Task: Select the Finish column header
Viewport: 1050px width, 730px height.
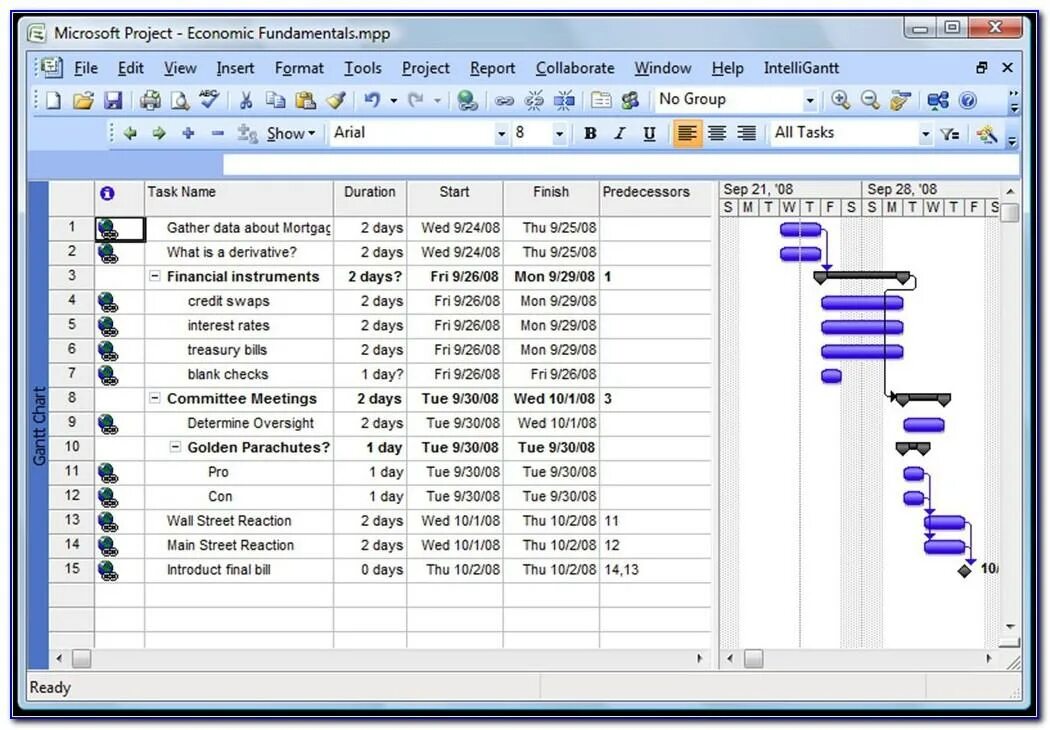Action: [551, 198]
